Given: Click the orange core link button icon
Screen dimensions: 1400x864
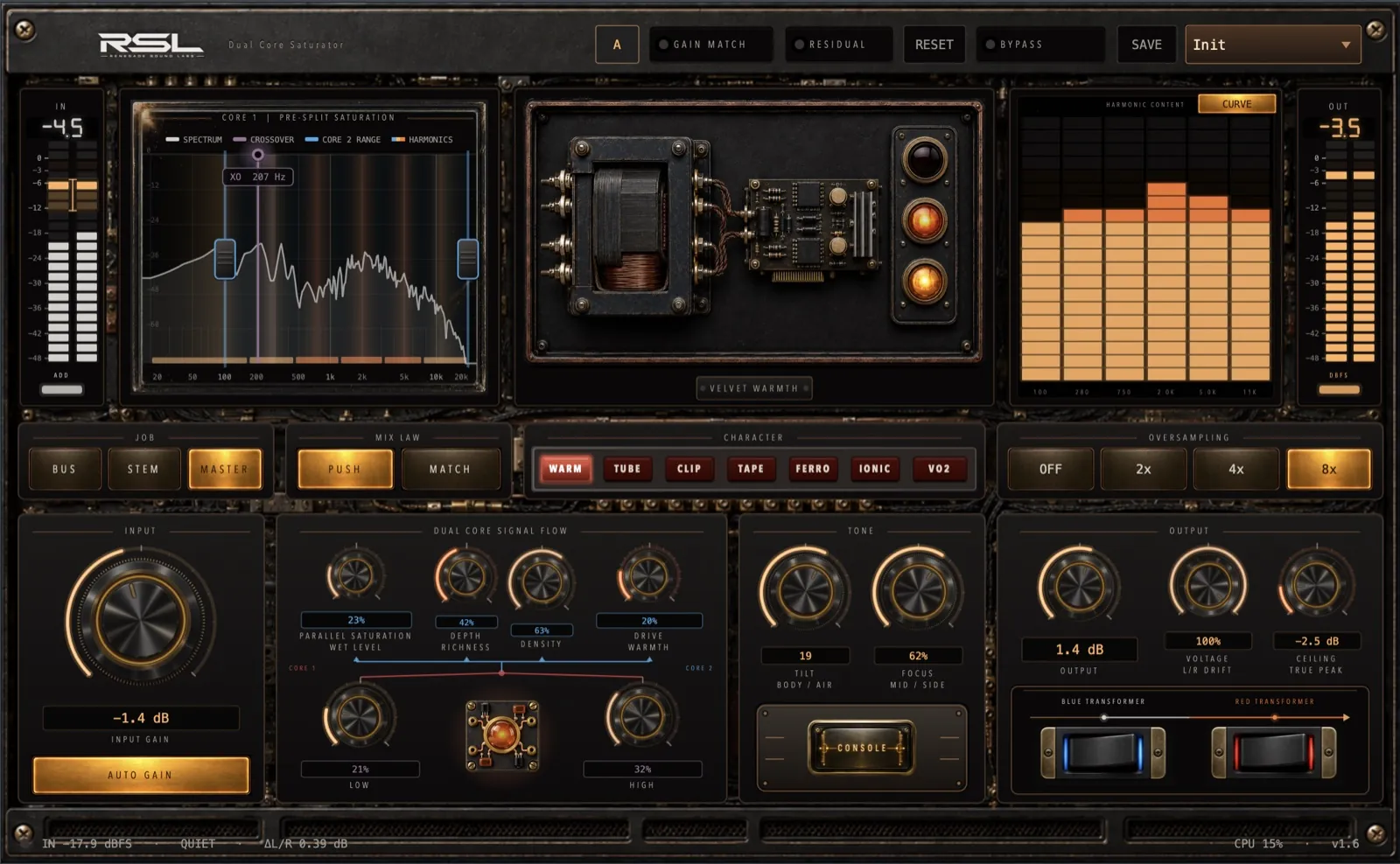Looking at the screenshot, I should (x=501, y=735).
